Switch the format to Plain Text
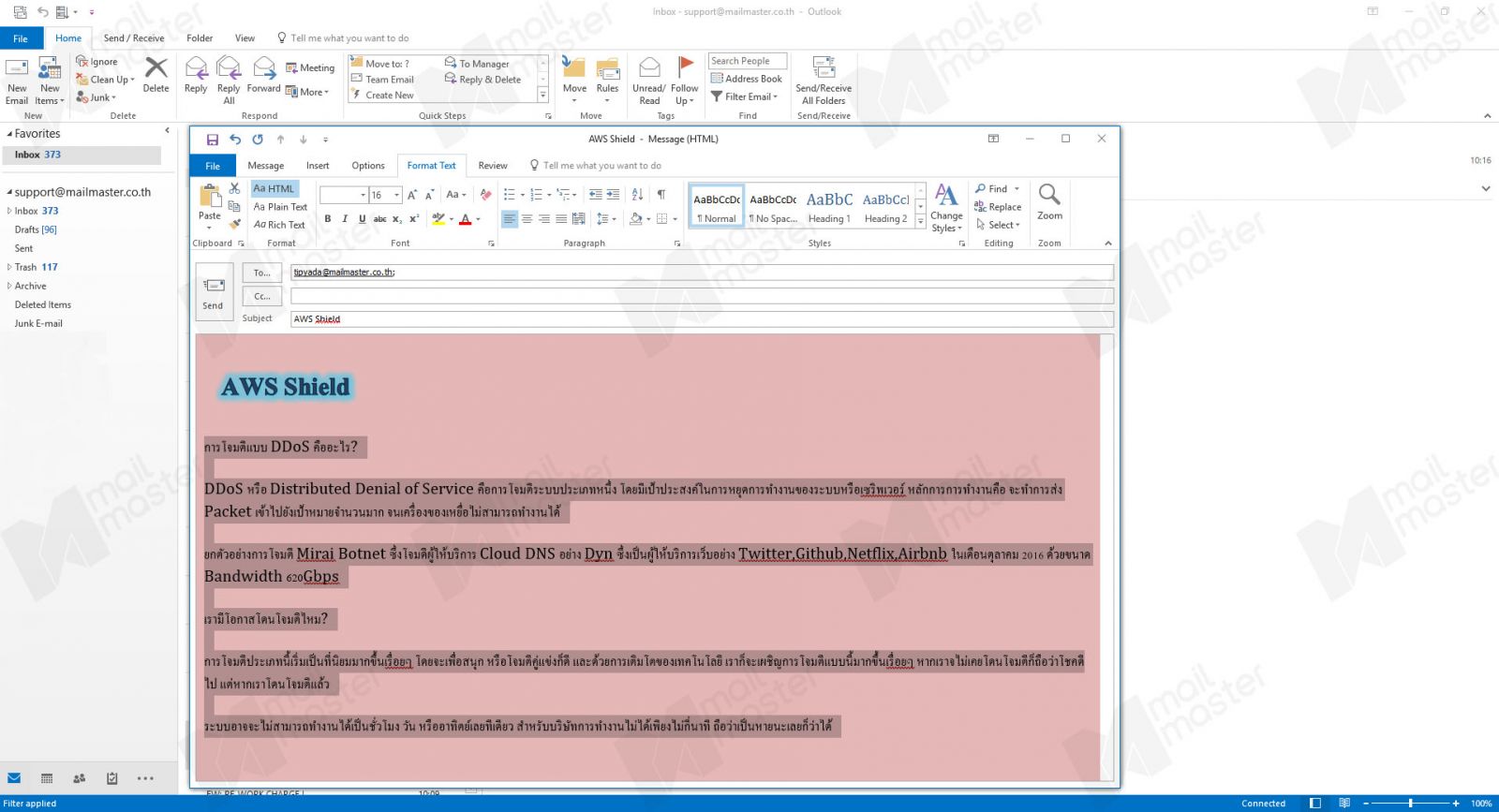 (280, 207)
